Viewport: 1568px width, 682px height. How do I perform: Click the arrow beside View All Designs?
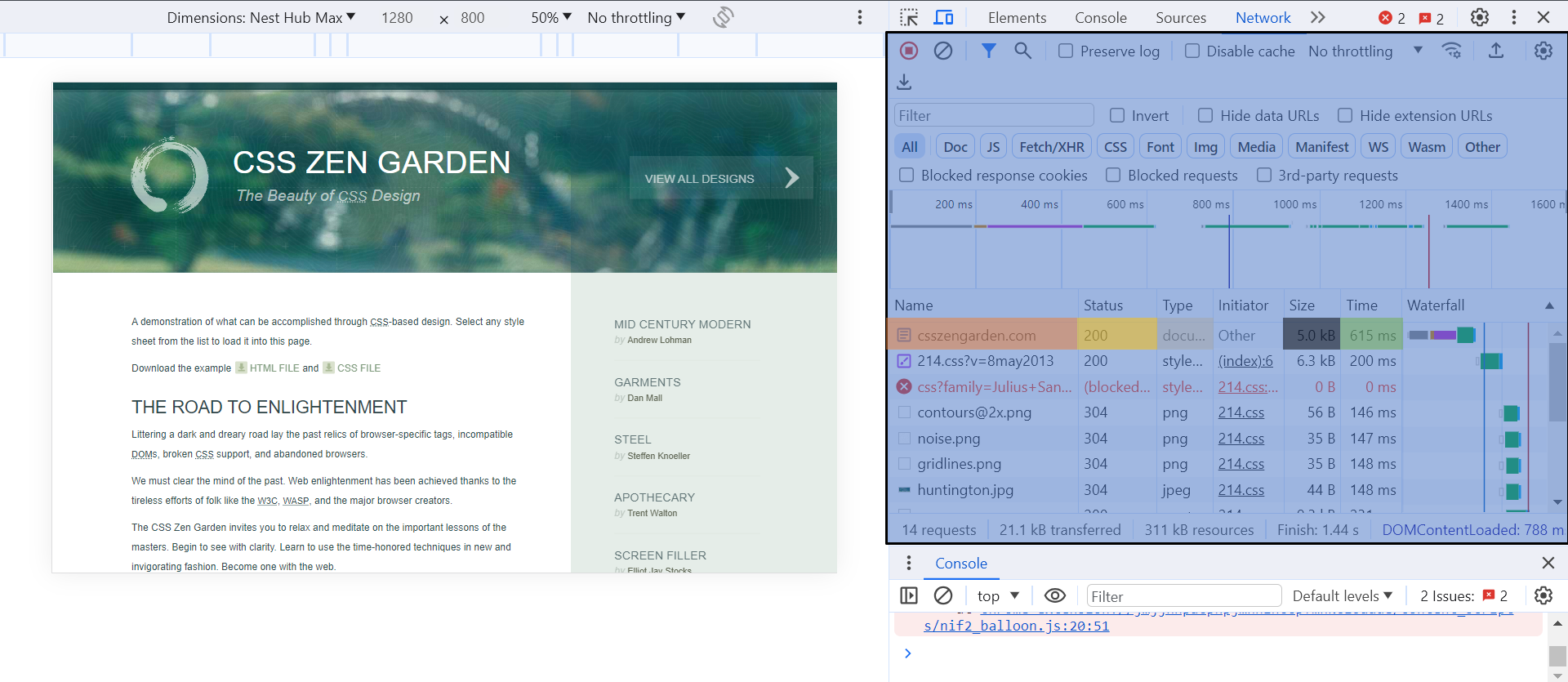pos(791,177)
